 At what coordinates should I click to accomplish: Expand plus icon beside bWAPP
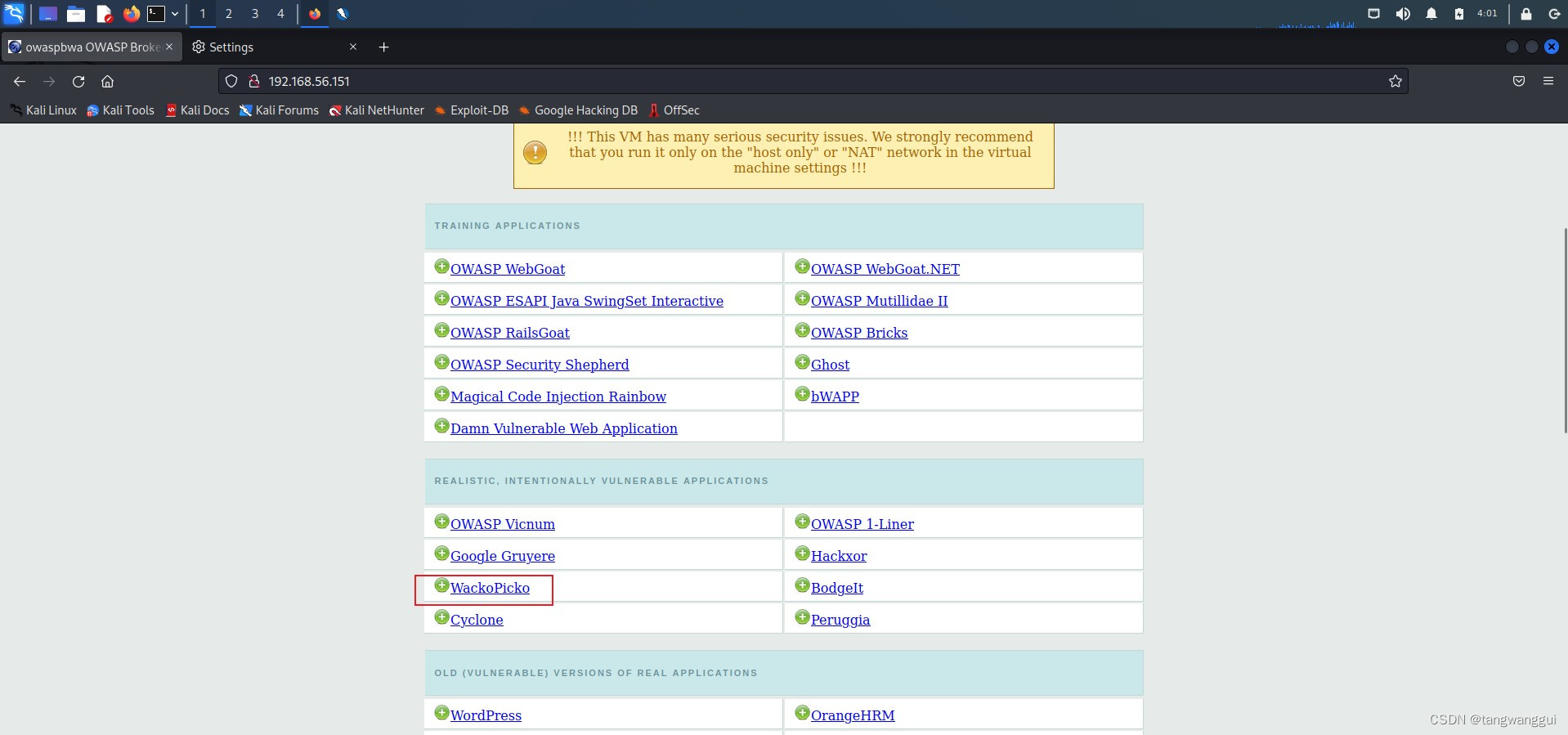coord(802,394)
